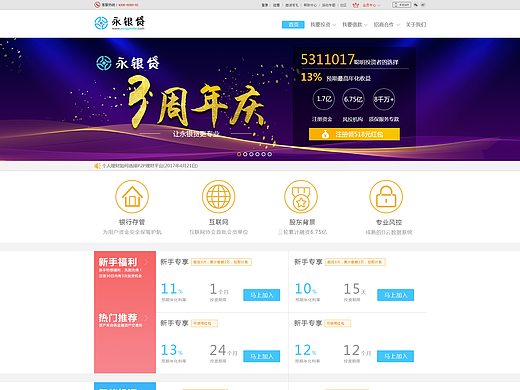Open the mobile app download button
520x390 pixels.
tap(401, 5)
